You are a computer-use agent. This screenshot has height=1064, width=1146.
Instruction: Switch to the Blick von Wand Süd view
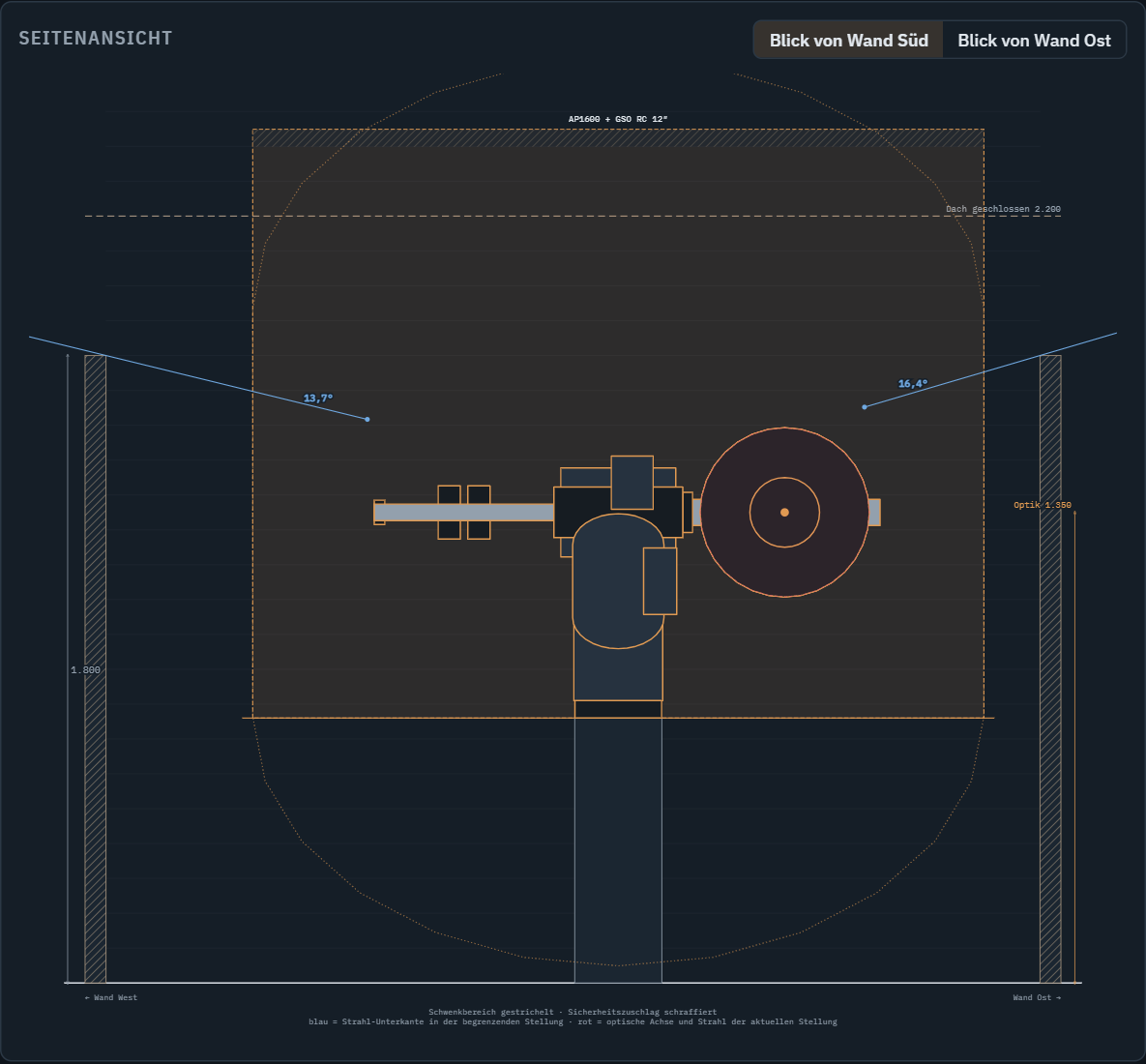tap(848, 41)
